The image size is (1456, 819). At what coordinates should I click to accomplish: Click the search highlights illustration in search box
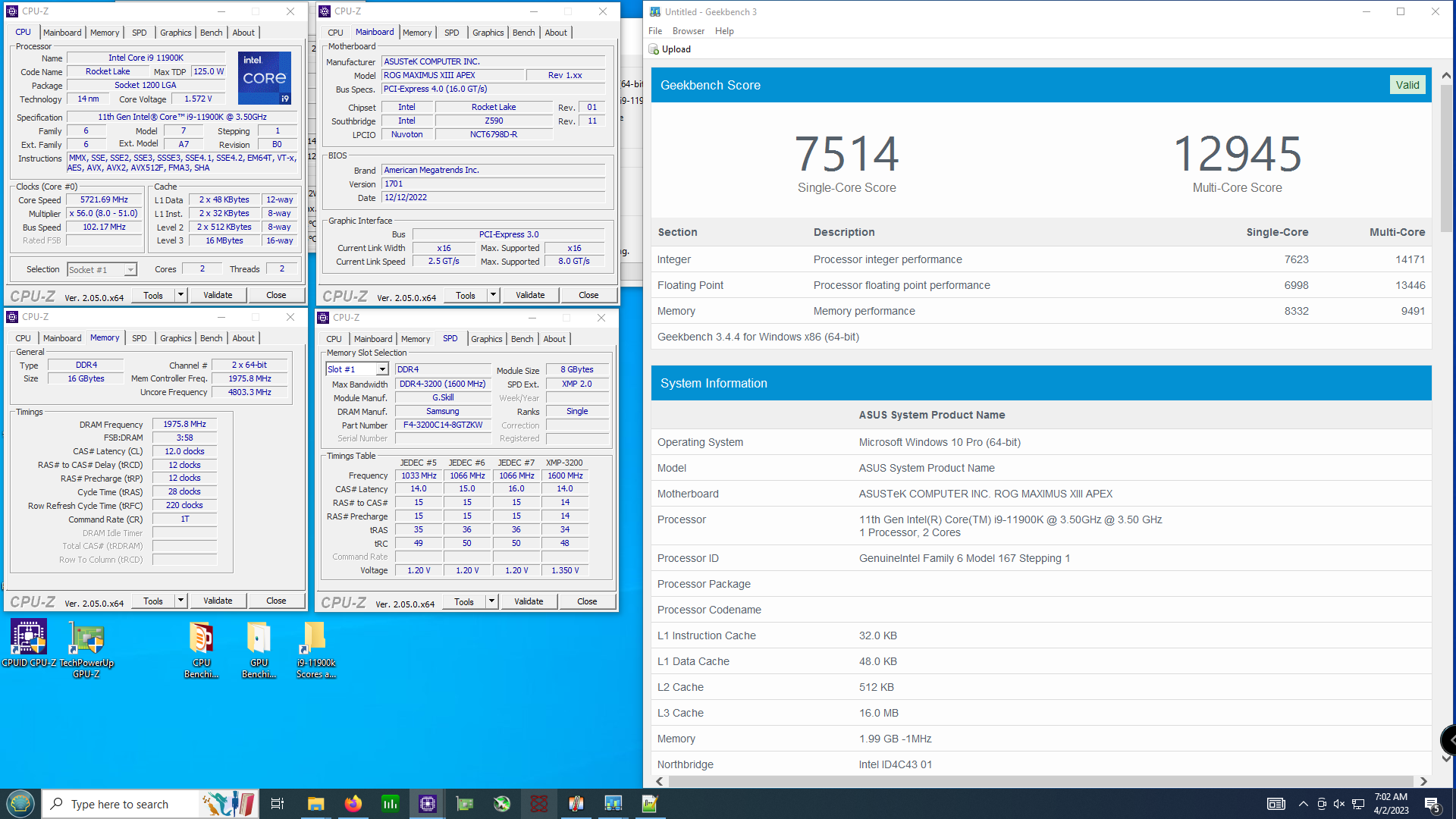click(x=229, y=804)
